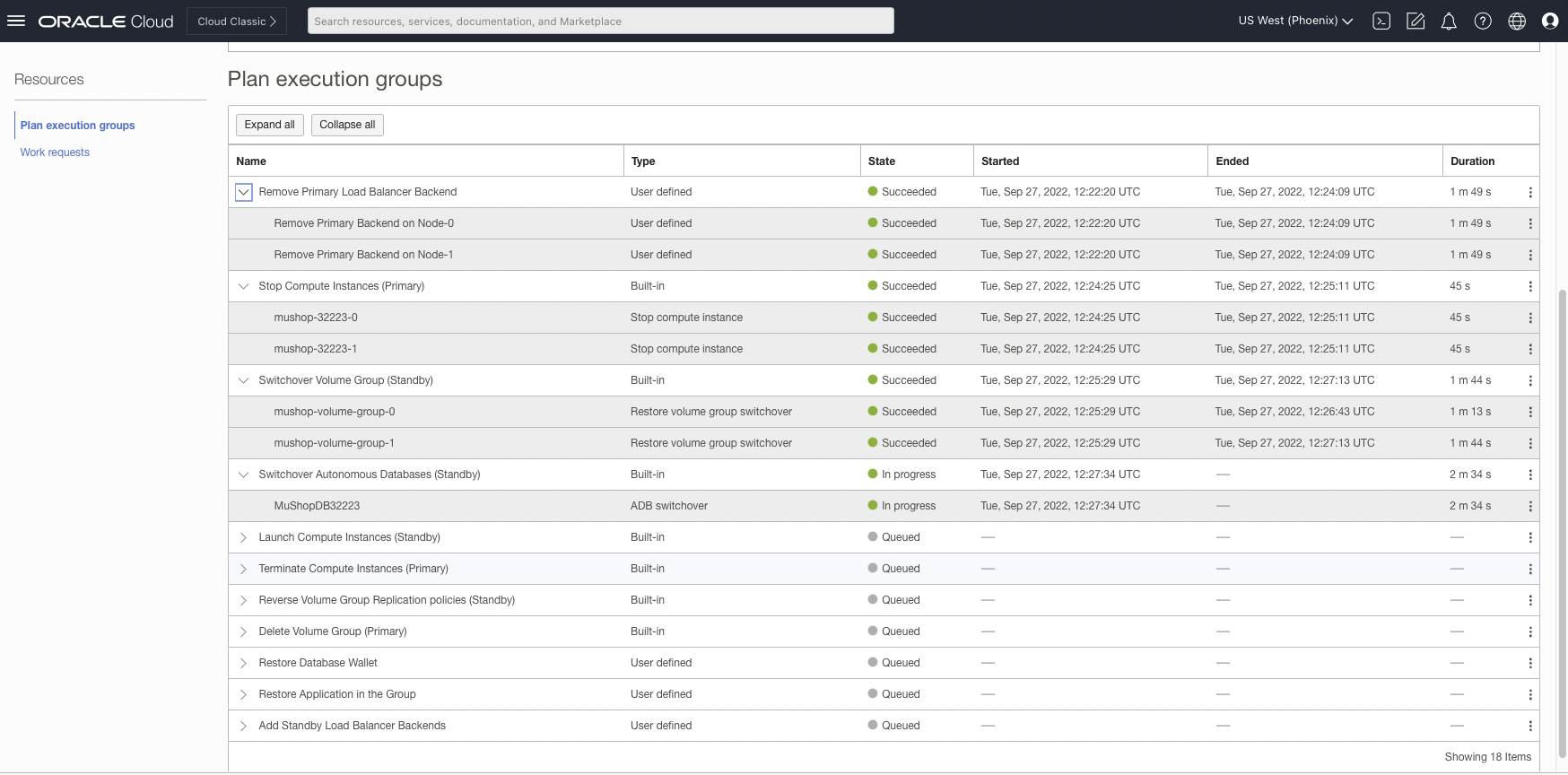This screenshot has width=1568, height=775.
Task: Collapse Switchover Volume Group (Standby) group
Action: (x=243, y=380)
